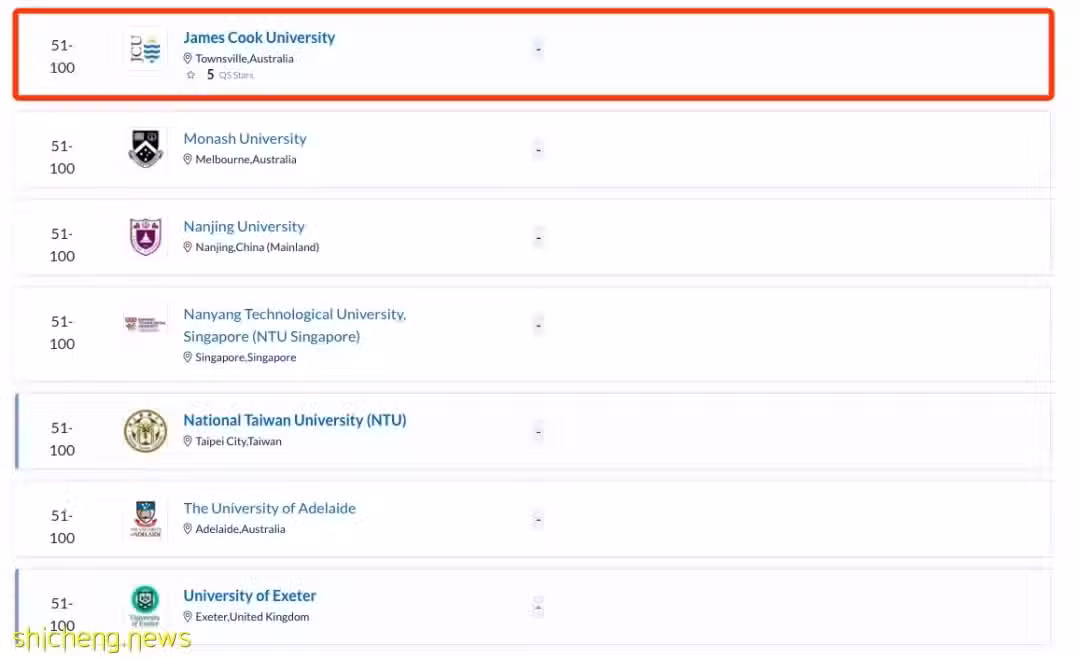
Task: Click the National Taiwan University round seal
Action: tap(145, 431)
